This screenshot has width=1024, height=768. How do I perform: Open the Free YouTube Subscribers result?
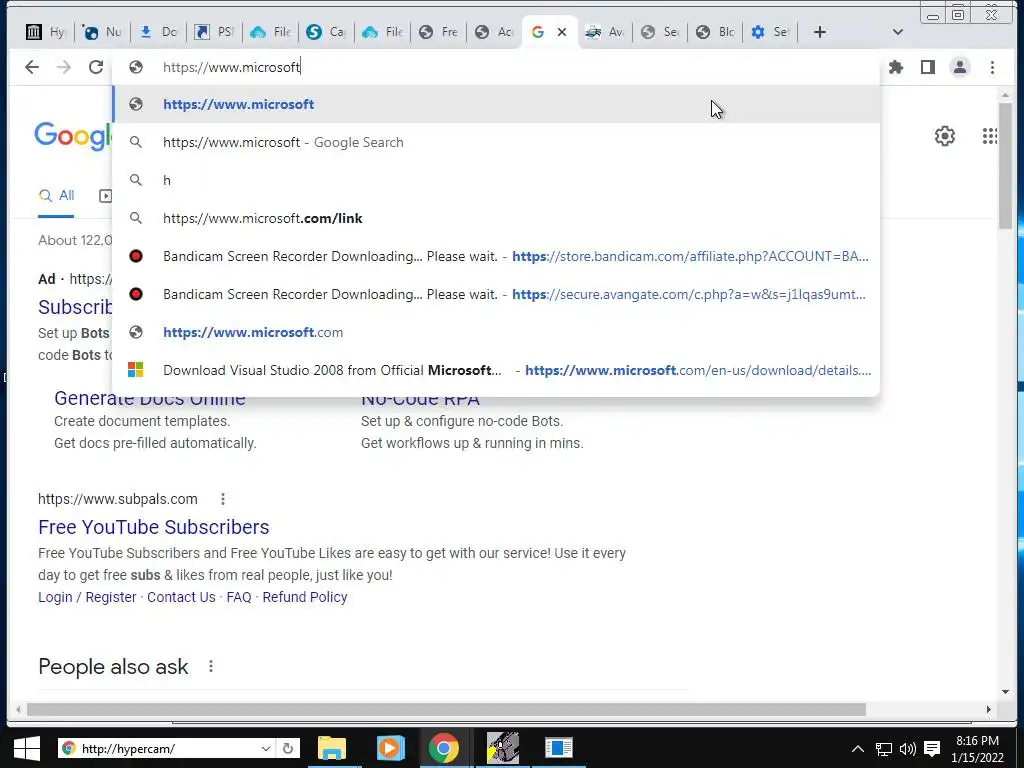point(153,527)
